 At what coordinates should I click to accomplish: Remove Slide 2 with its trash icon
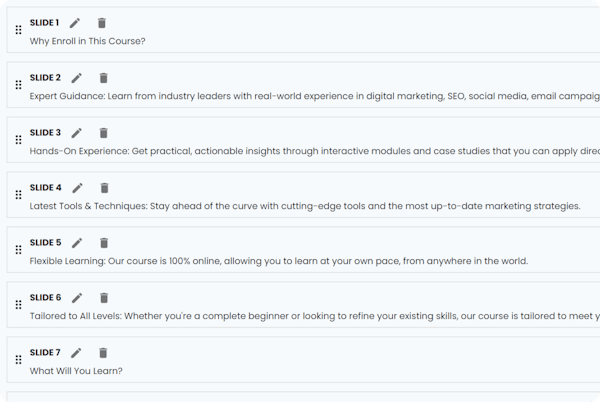click(x=103, y=78)
